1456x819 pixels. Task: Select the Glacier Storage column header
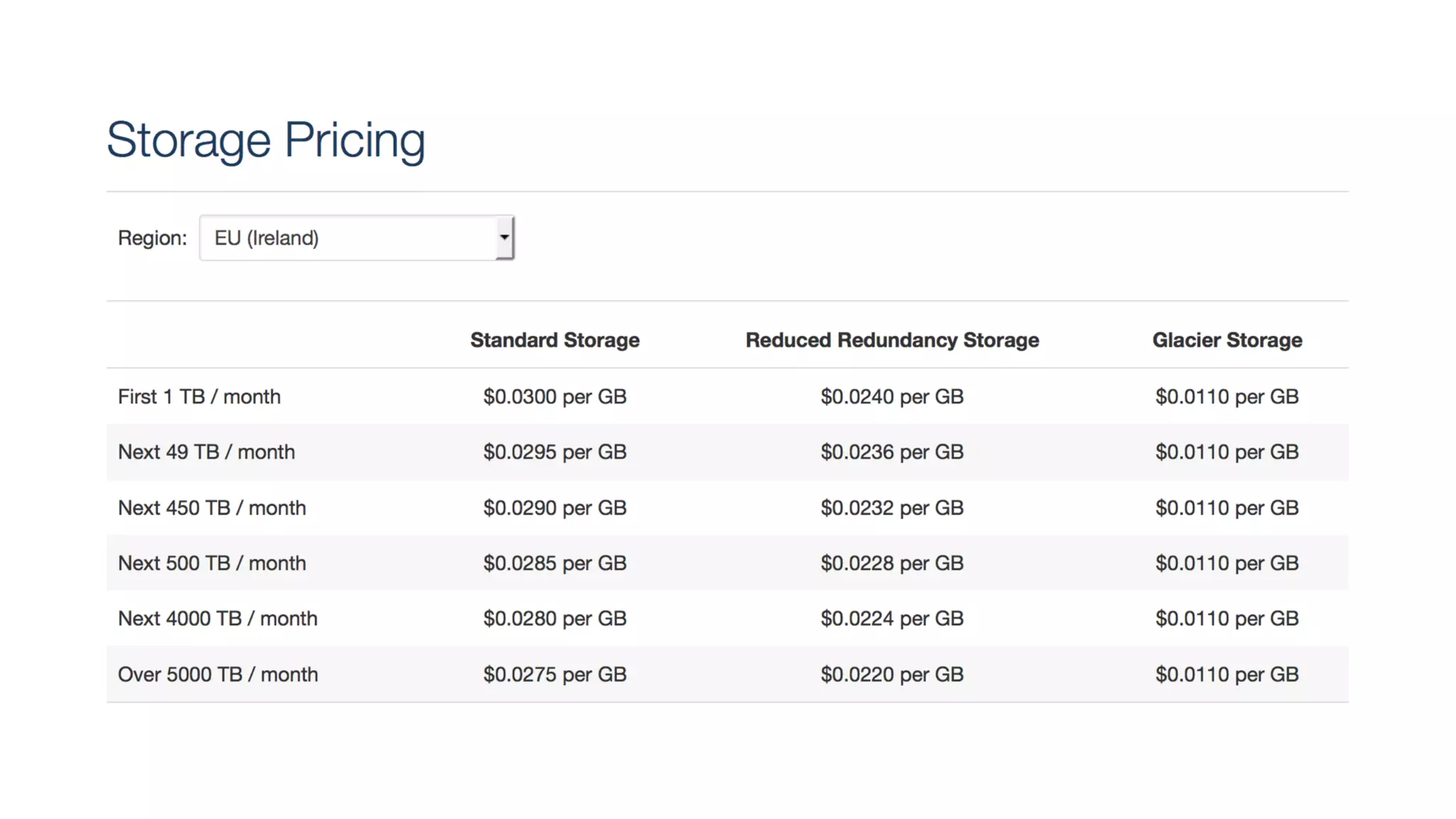1227,341
